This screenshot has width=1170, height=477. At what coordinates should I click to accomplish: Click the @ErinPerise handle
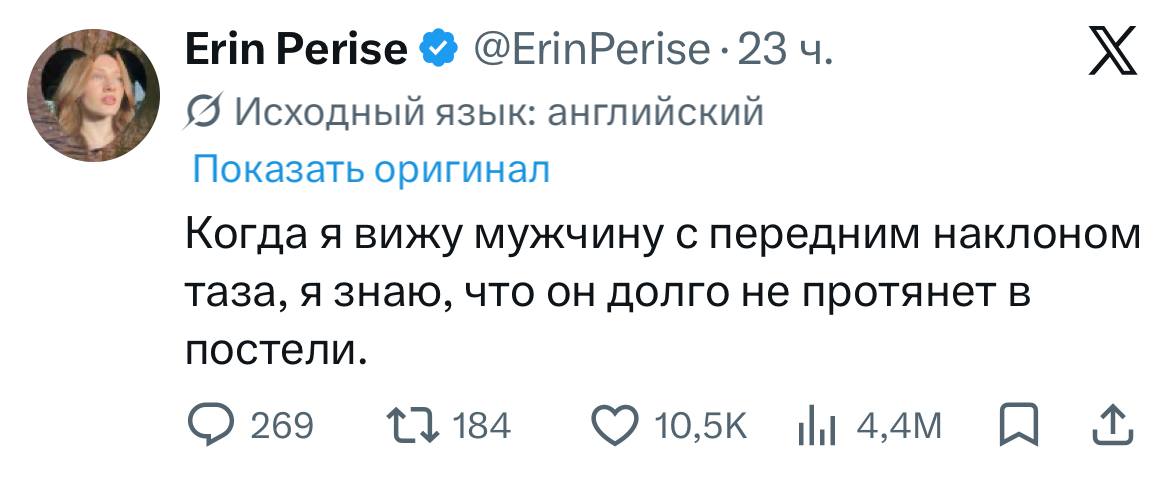pyautogui.click(x=588, y=49)
